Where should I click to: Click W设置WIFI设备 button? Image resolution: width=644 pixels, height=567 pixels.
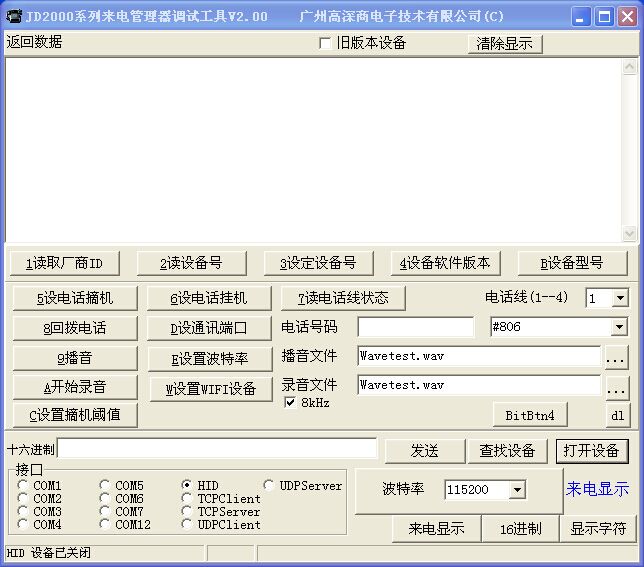pos(211,389)
